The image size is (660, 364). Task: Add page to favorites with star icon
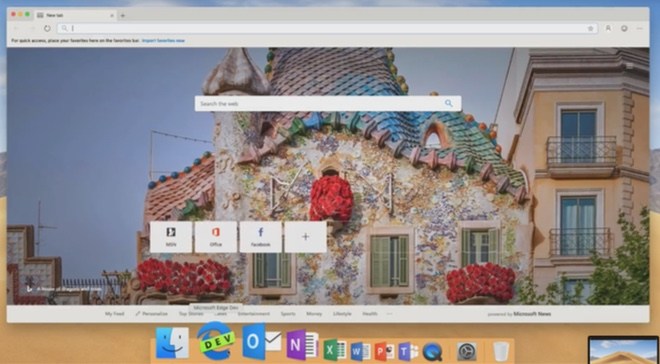coord(591,28)
